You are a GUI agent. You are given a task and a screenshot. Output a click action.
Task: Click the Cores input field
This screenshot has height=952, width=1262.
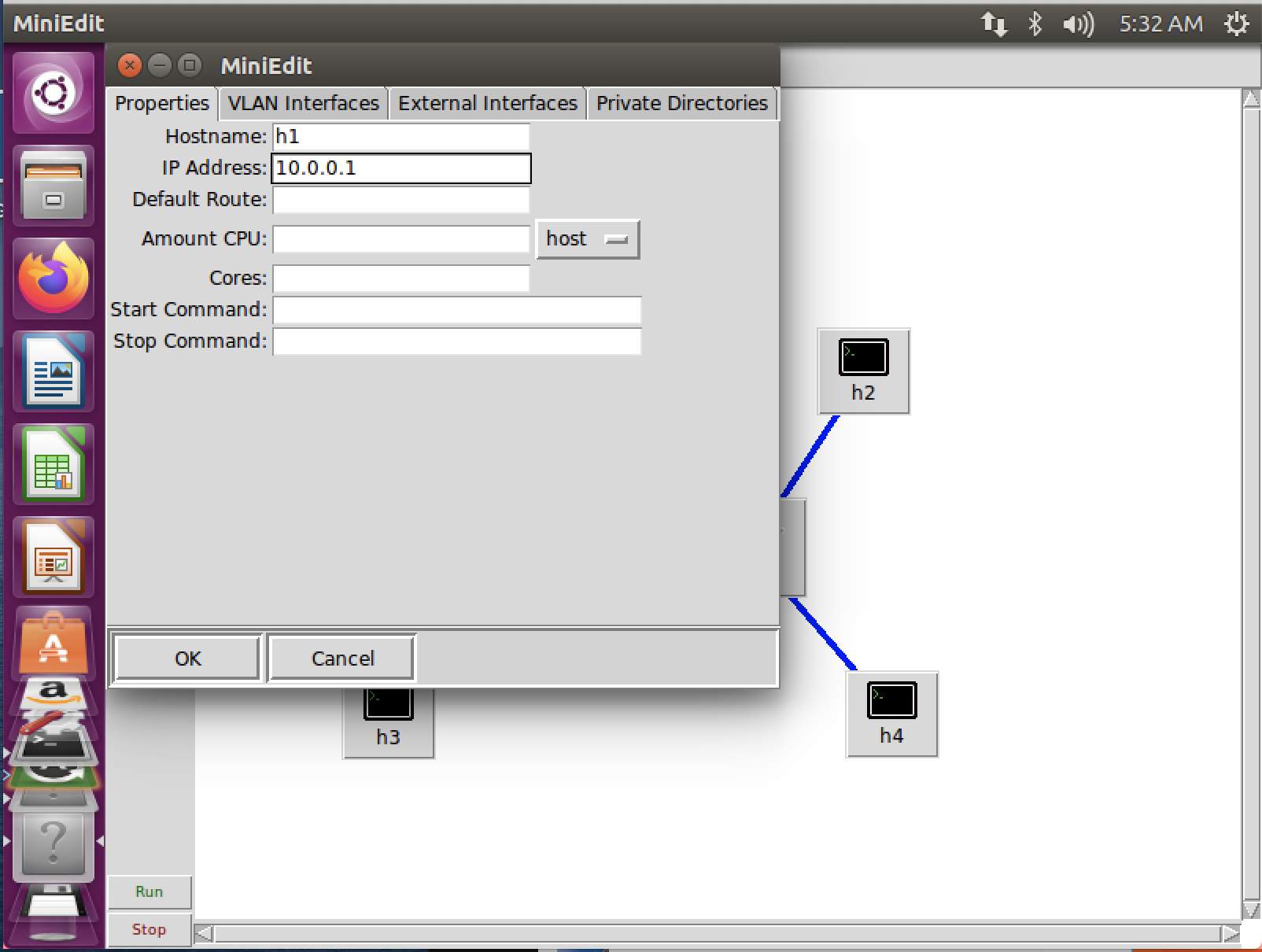(x=401, y=279)
